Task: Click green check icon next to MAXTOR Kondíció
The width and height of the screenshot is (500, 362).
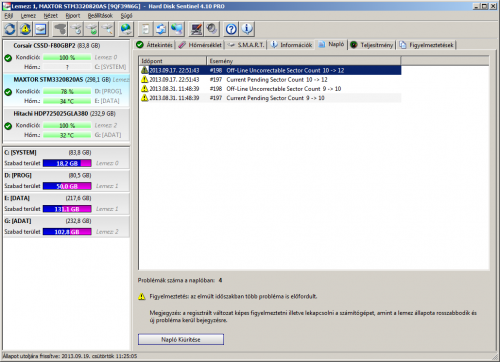Action: [x=8, y=92]
